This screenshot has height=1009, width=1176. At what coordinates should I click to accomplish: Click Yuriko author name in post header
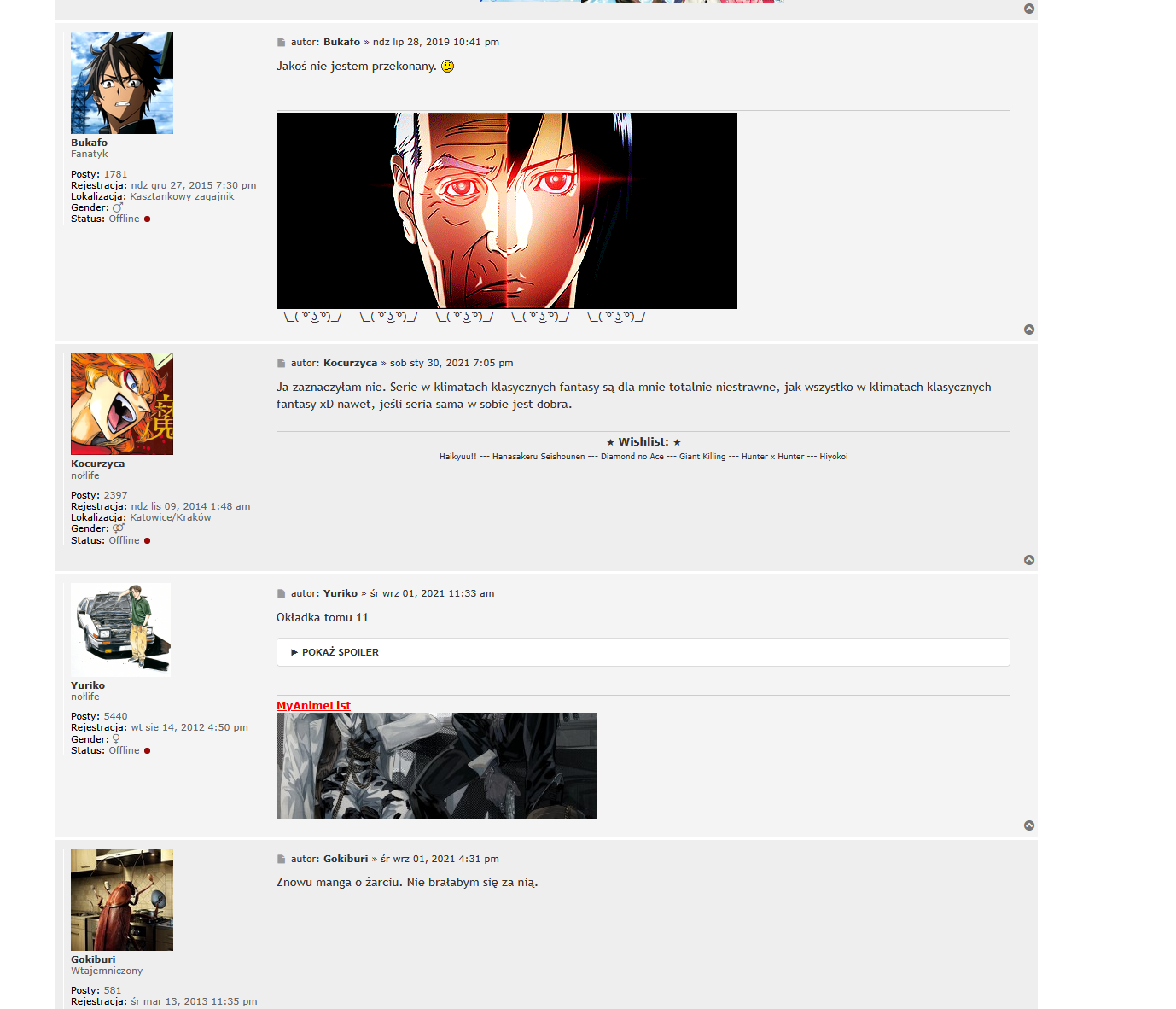tap(340, 593)
